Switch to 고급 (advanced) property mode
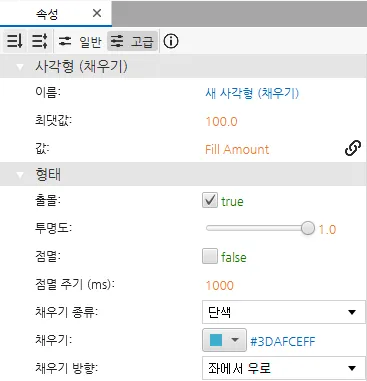This screenshot has height=381, width=367. pos(132,42)
